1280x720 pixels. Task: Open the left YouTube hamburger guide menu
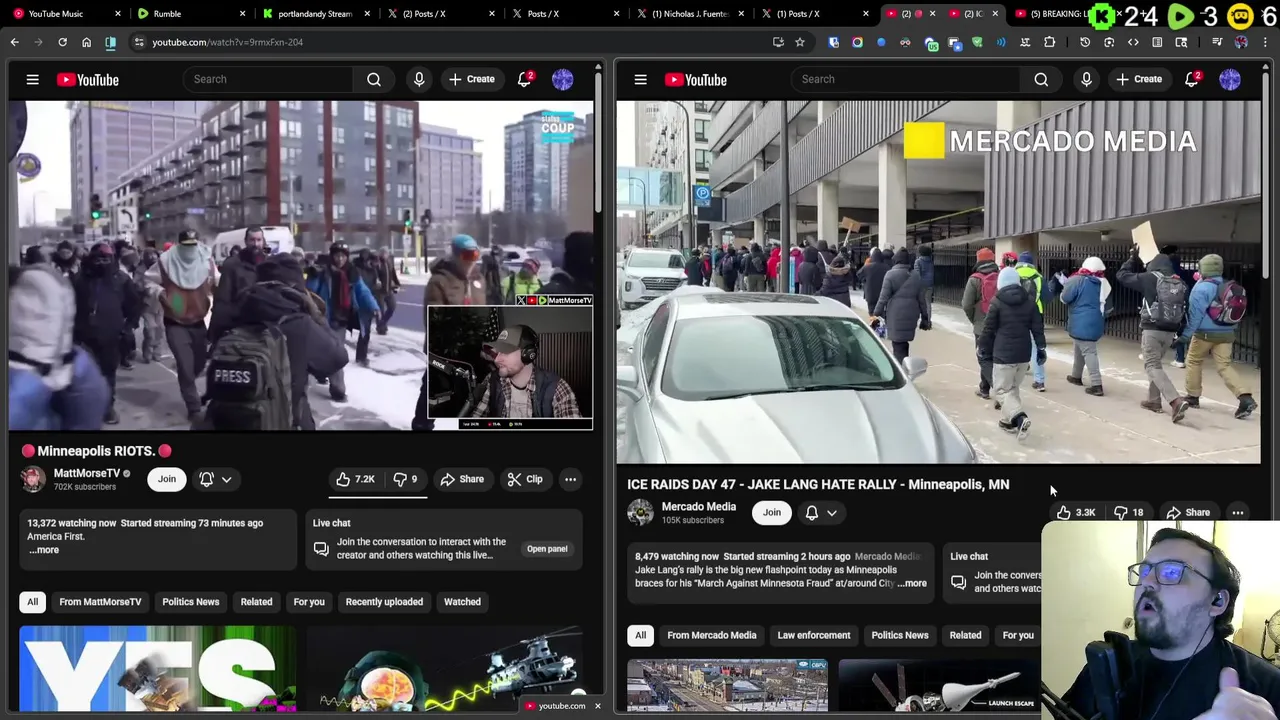pos(32,79)
